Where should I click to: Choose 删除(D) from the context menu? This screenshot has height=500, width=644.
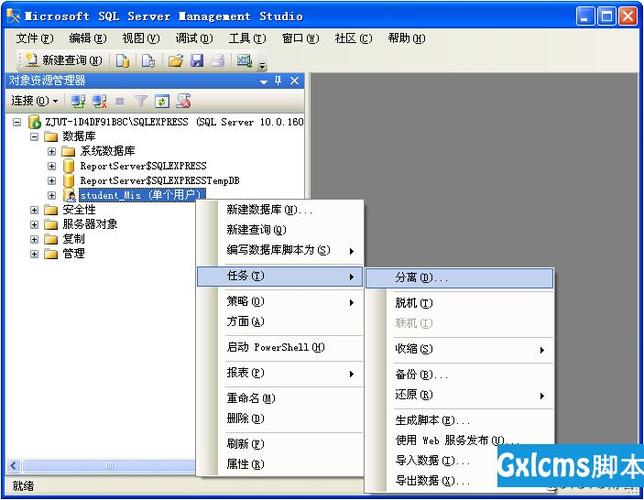coord(280,419)
